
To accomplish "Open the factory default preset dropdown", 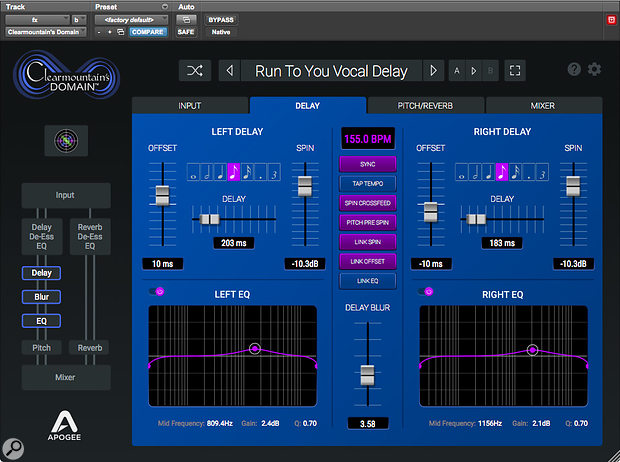I will [131, 20].
